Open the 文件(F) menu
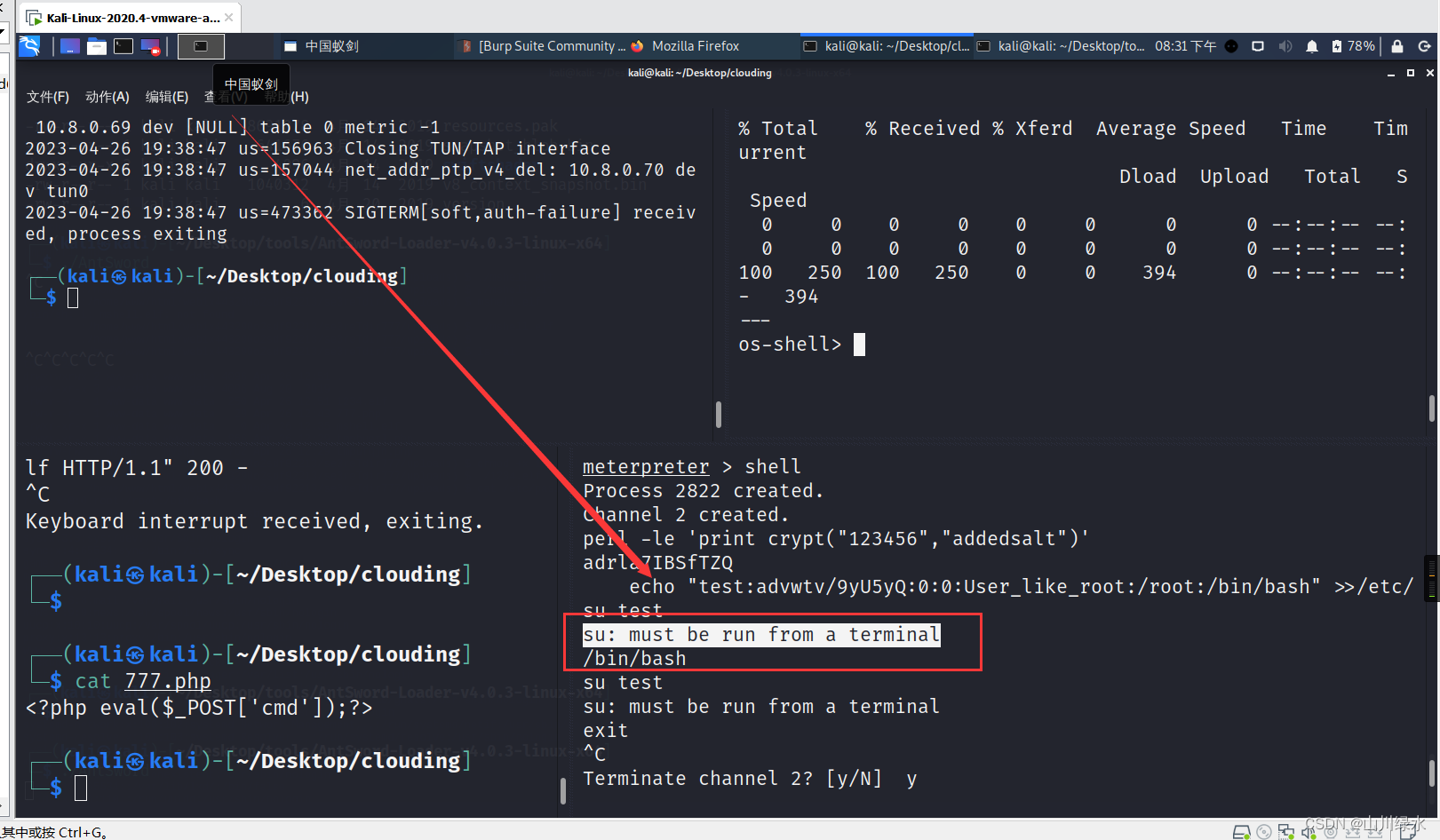1440x840 pixels. [47, 97]
